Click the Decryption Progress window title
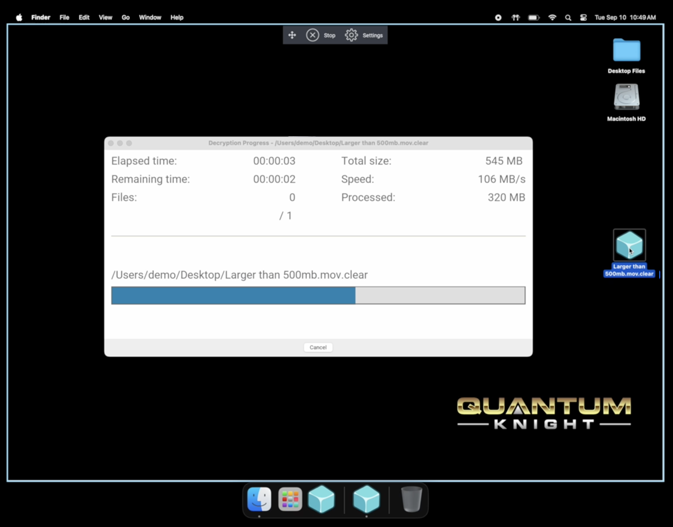Viewport: 673px width, 527px height. [x=318, y=143]
